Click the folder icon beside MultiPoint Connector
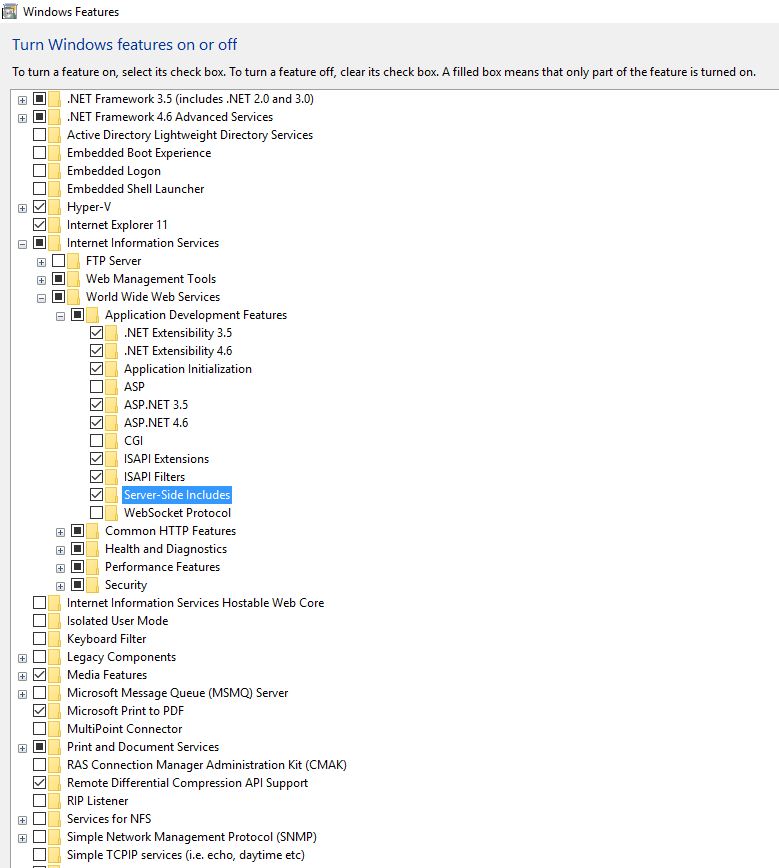 click(54, 729)
